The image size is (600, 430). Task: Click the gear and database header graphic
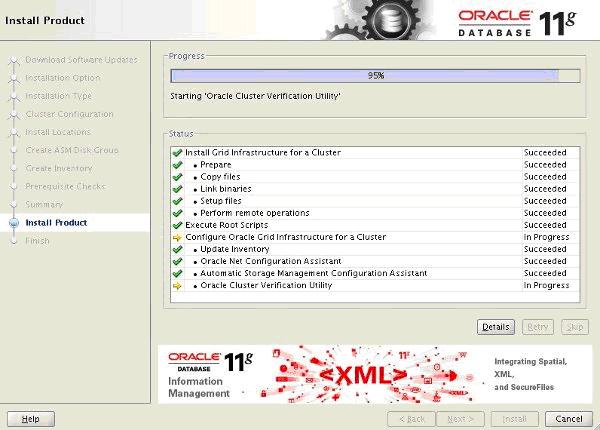[x=379, y=20]
